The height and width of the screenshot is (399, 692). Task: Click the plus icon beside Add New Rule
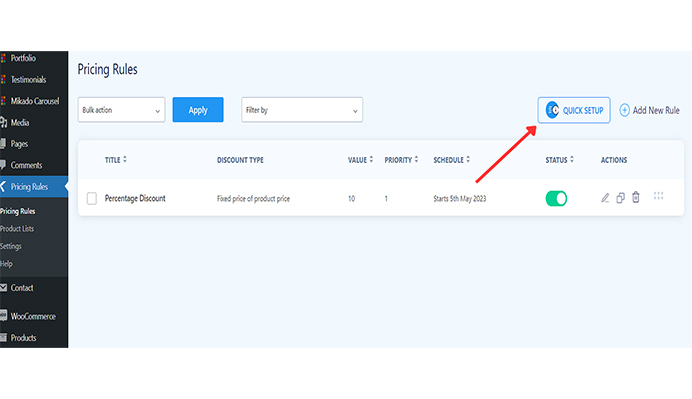coord(624,110)
